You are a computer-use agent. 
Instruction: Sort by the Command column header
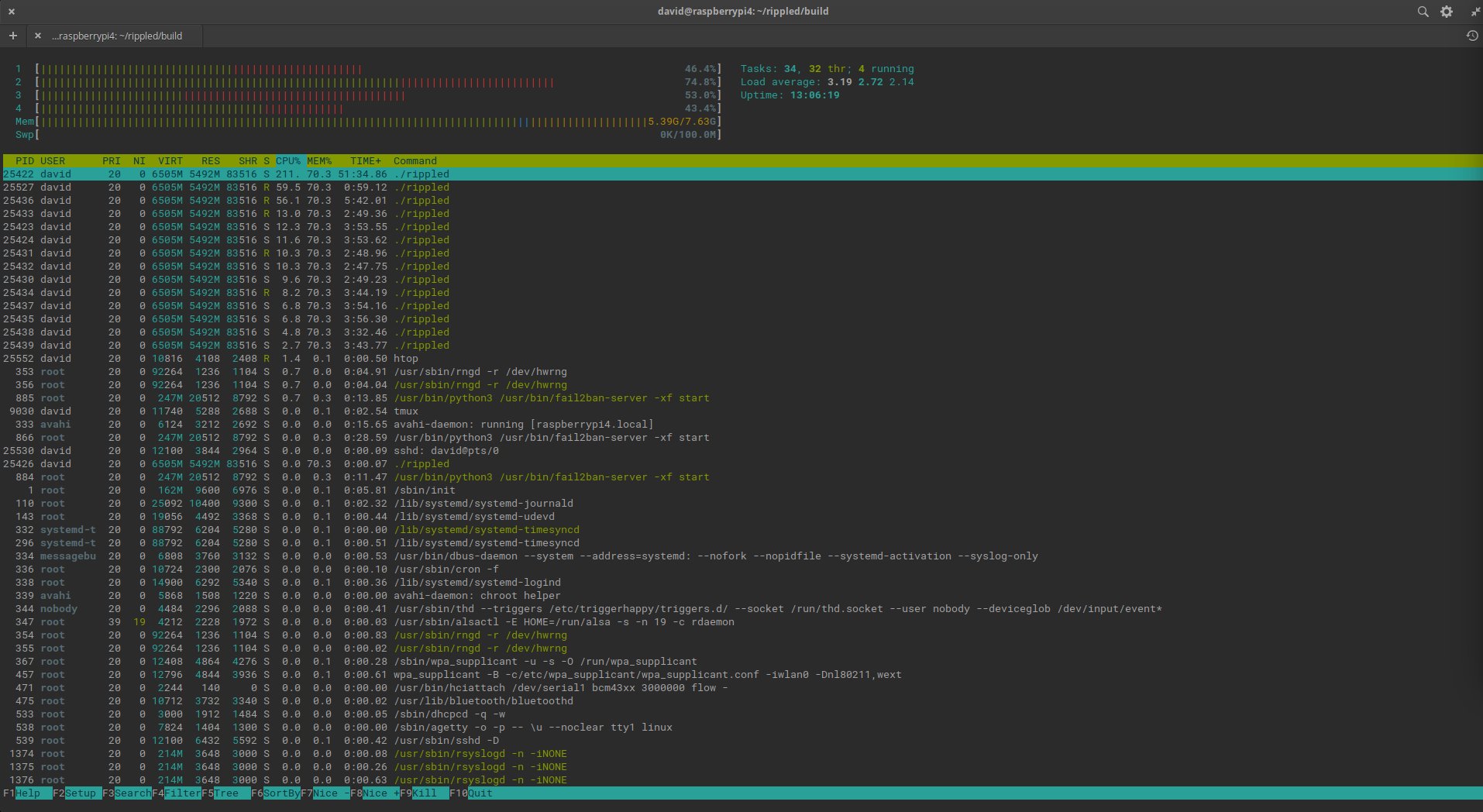click(415, 161)
